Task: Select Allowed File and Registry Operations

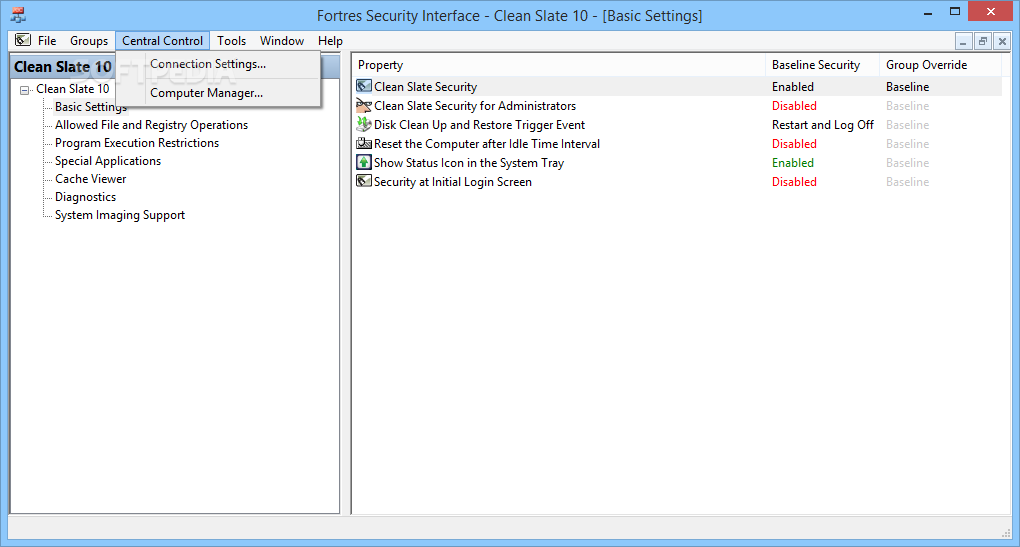Action: click(152, 125)
